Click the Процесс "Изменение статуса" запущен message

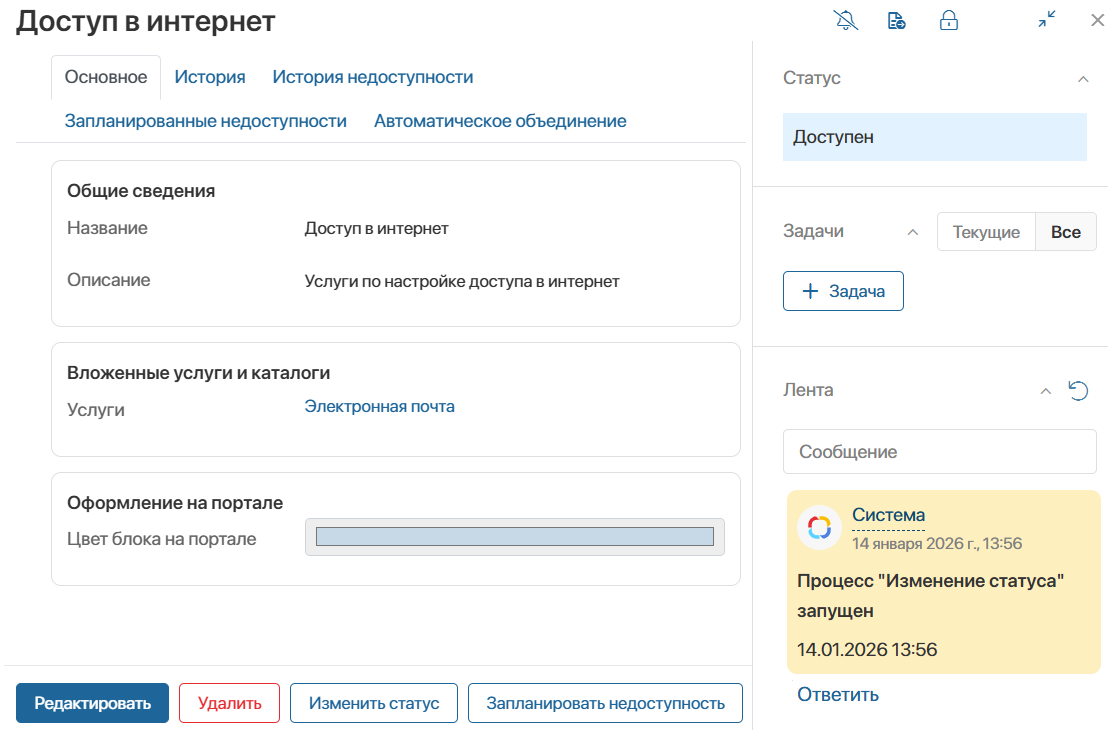(x=930, y=596)
